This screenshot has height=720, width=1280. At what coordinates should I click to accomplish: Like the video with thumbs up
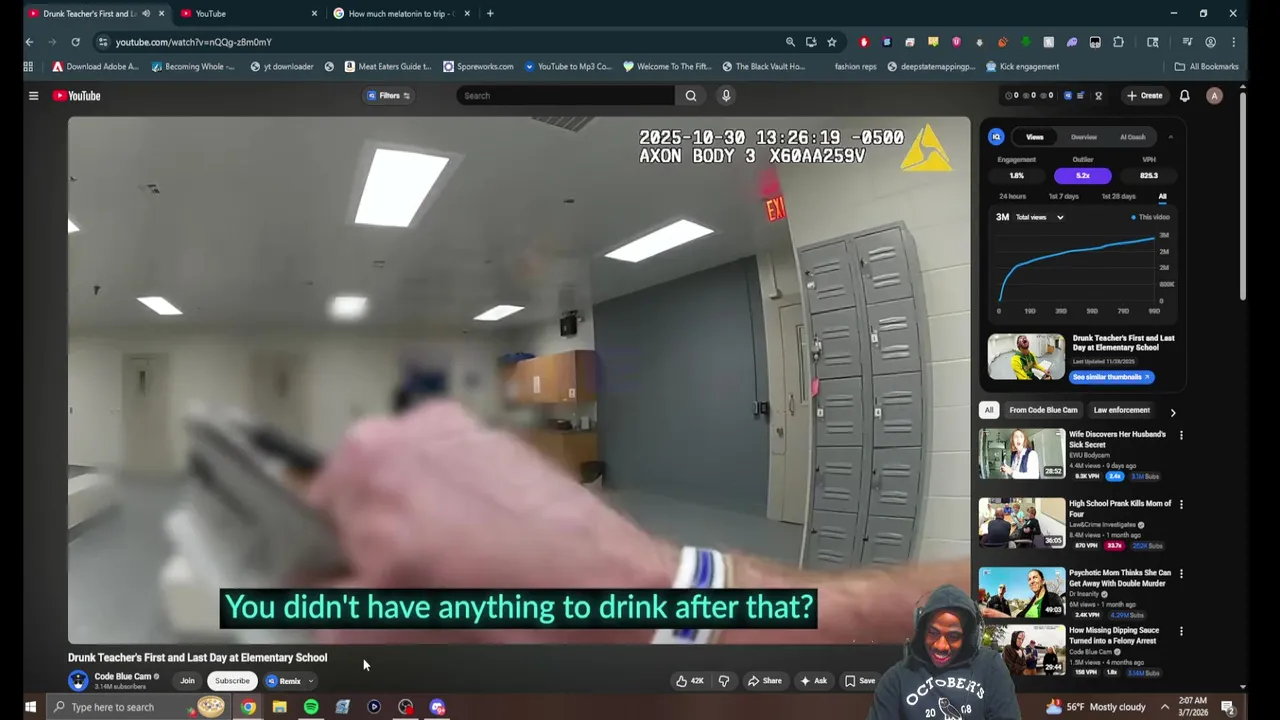pos(690,681)
